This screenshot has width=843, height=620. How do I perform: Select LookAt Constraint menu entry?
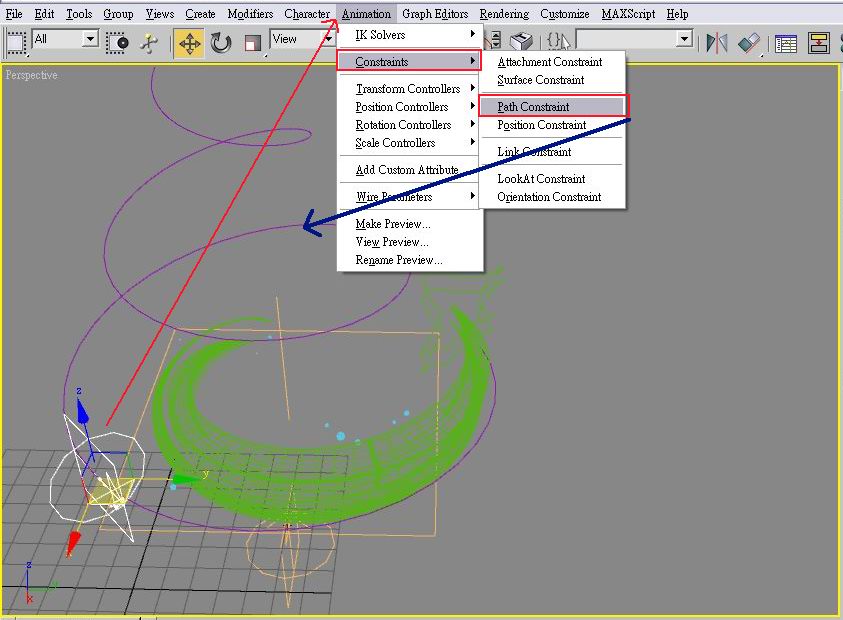pyautogui.click(x=540, y=179)
